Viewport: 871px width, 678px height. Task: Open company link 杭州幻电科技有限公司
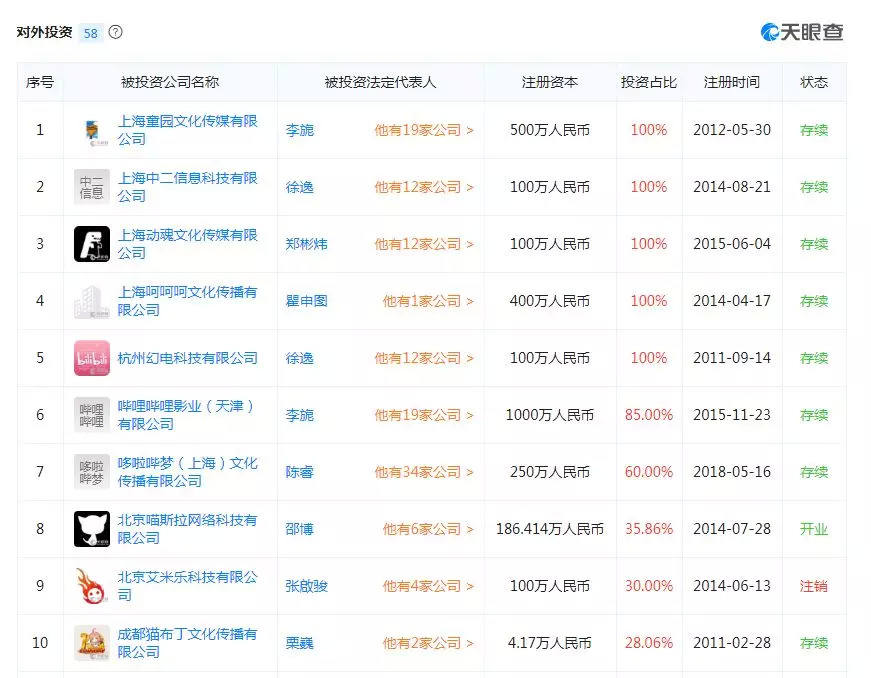point(187,358)
